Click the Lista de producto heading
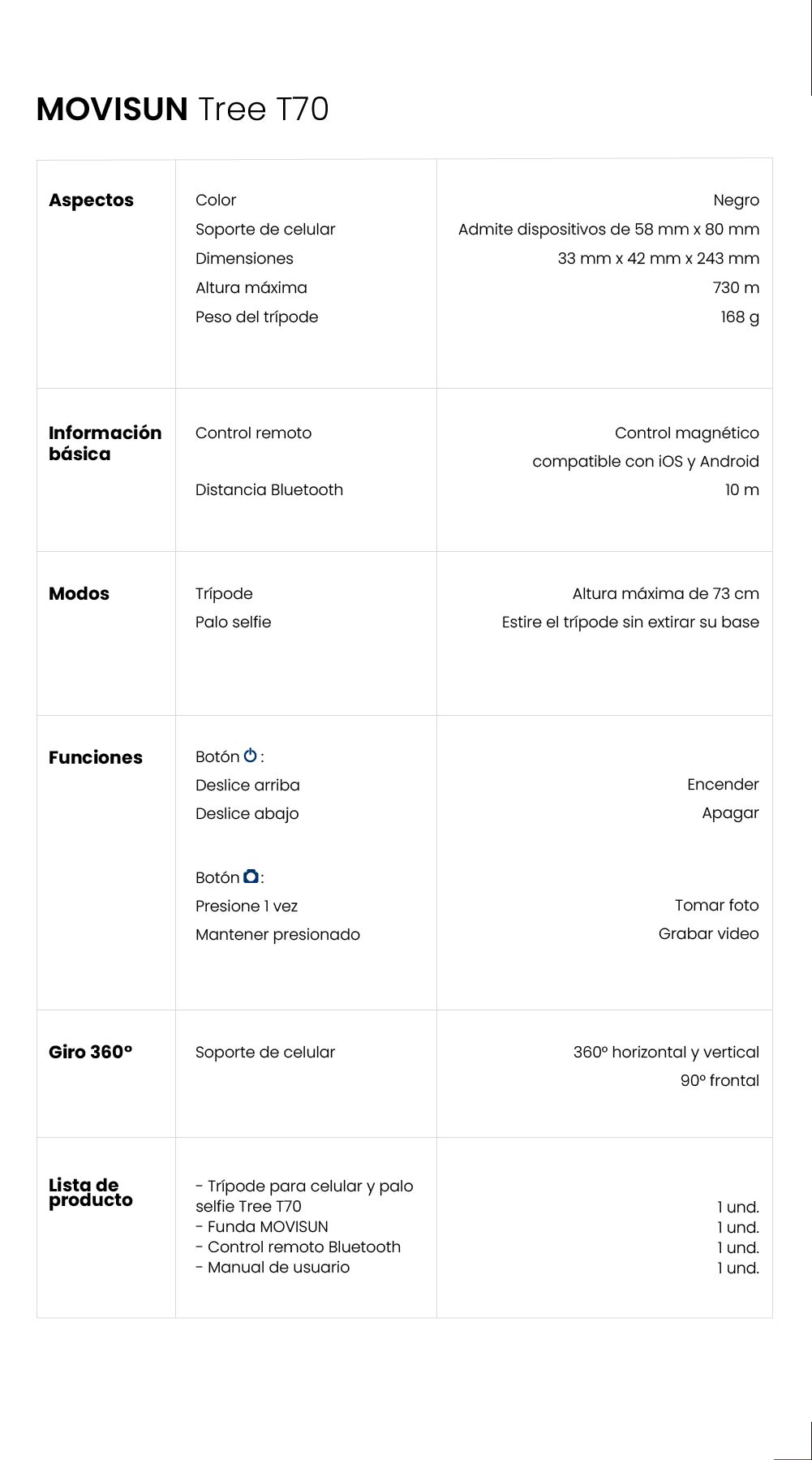 point(90,1192)
